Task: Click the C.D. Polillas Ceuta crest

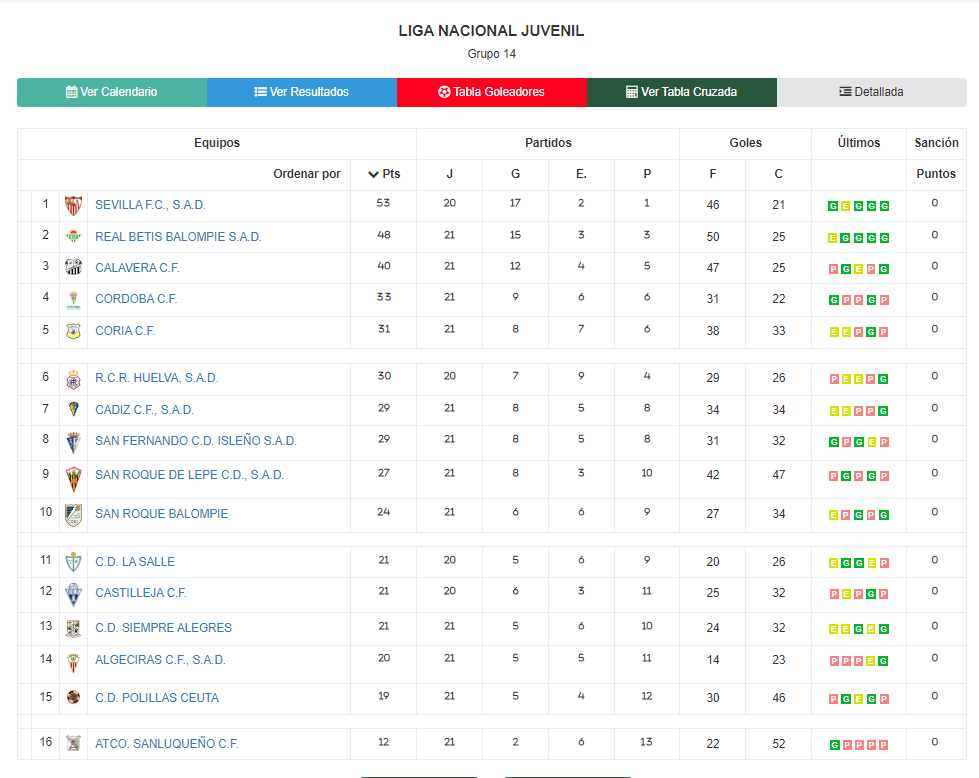Action: tap(74, 697)
